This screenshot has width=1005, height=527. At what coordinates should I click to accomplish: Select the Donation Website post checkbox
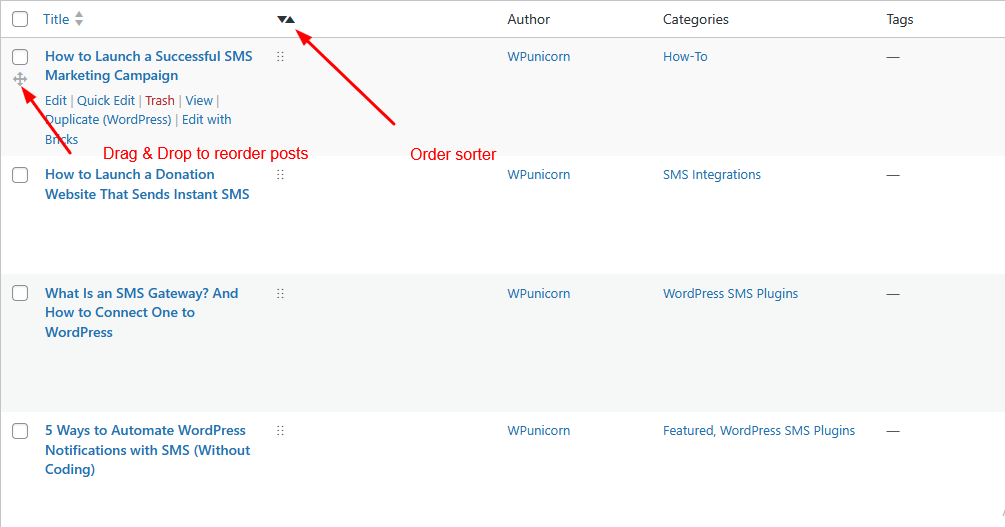pyautogui.click(x=20, y=175)
